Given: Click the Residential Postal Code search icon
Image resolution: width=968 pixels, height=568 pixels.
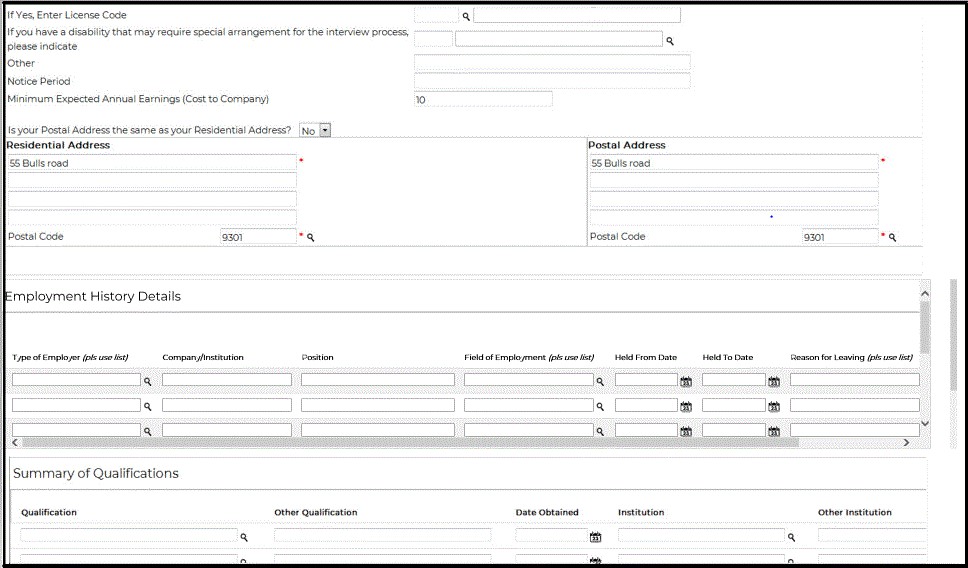Looking at the screenshot, I should point(310,238).
